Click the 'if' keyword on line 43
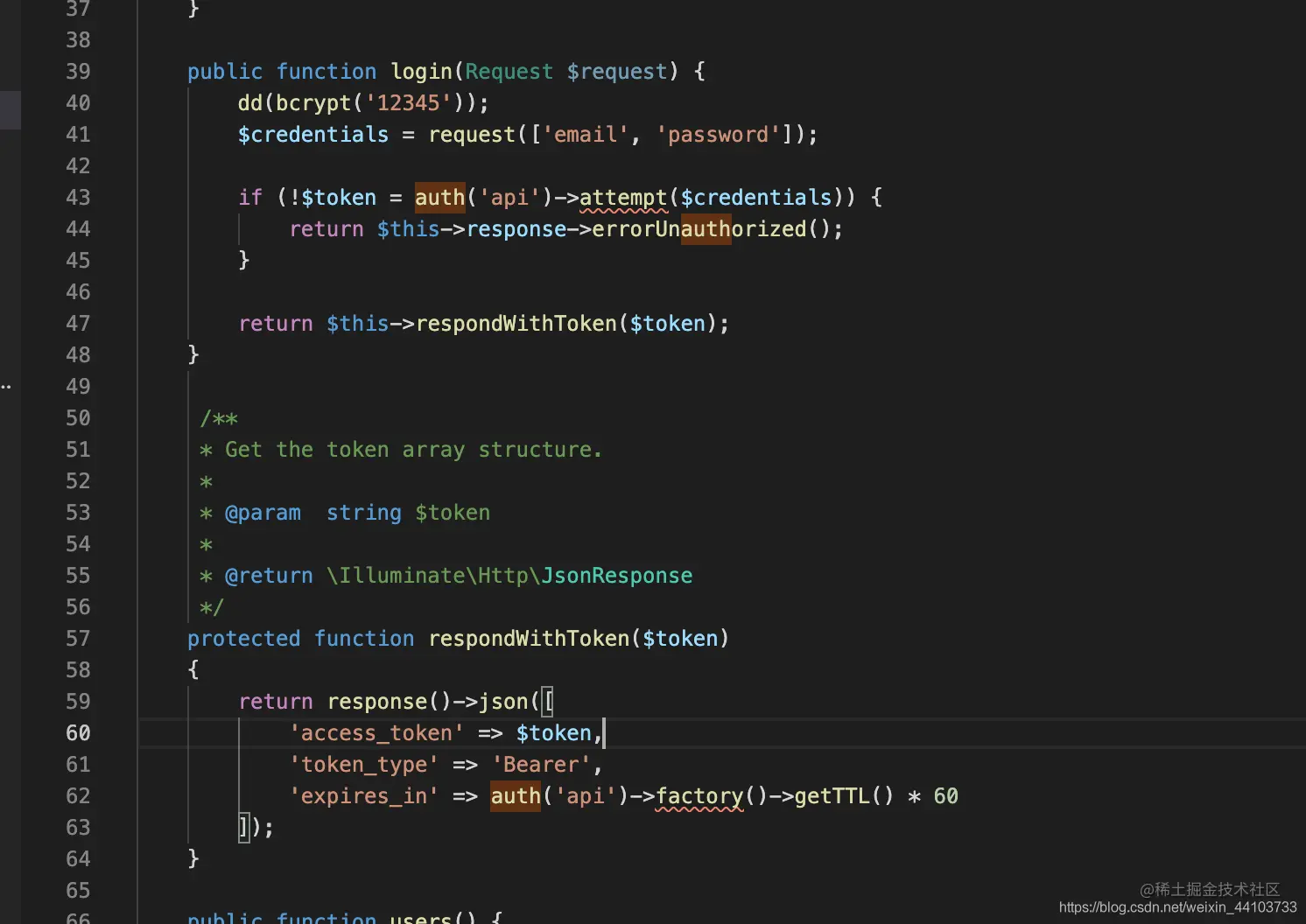 [x=250, y=198]
